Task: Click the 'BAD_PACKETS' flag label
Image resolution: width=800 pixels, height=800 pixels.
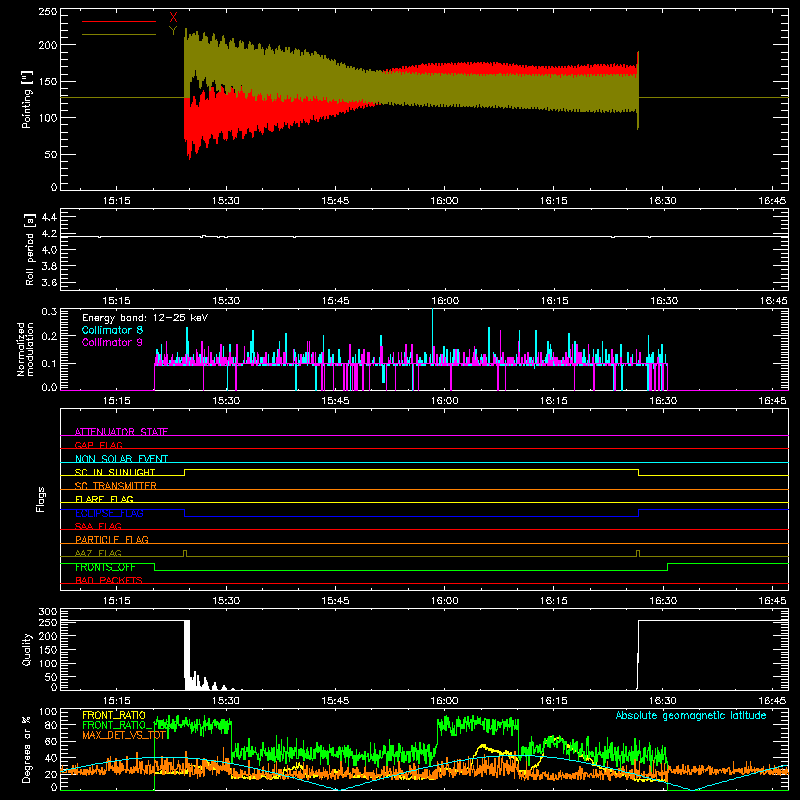Action: pyautogui.click(x=109, y=580)
